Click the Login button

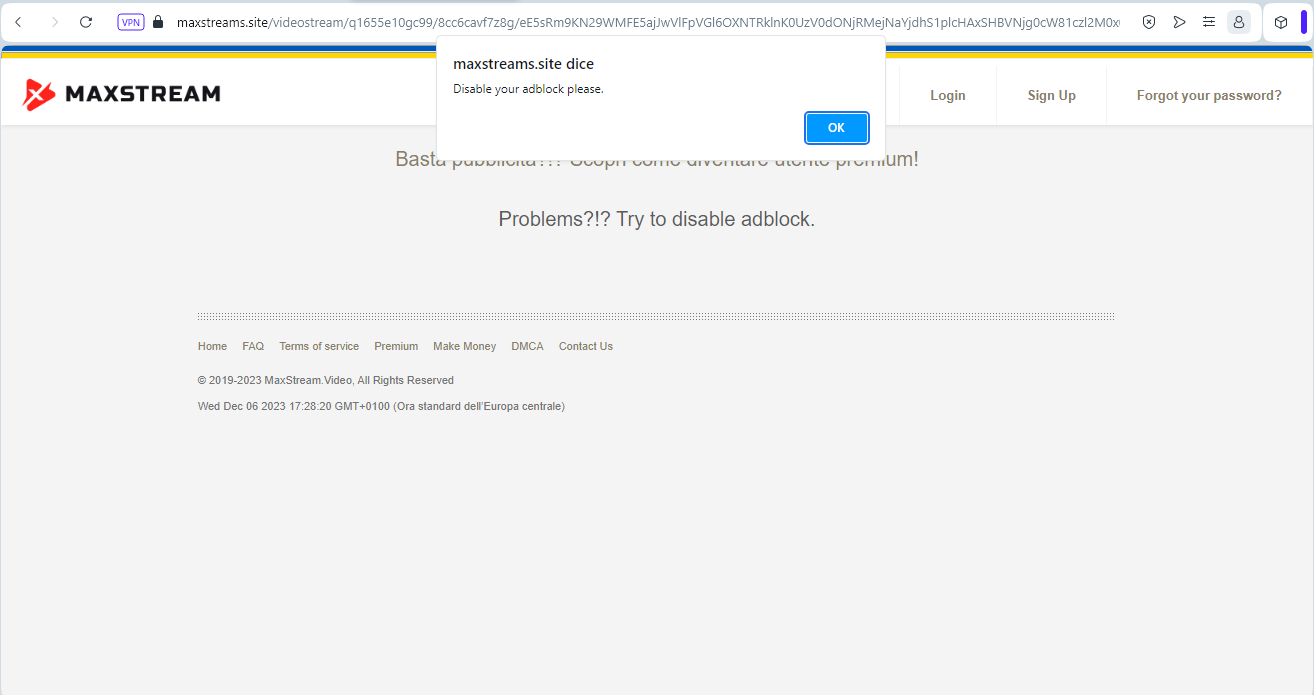pos(947,95)
